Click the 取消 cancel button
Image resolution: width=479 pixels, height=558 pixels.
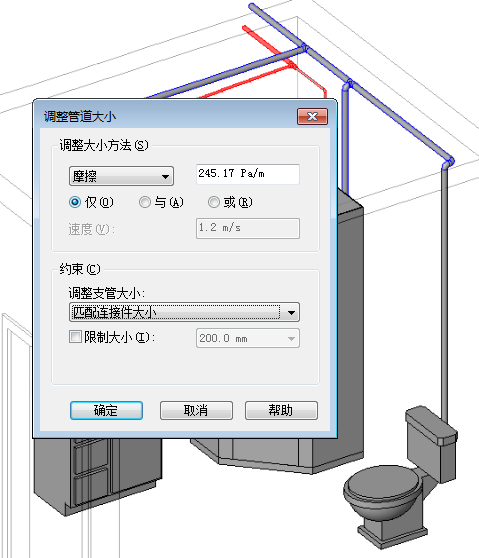point(196,410)
